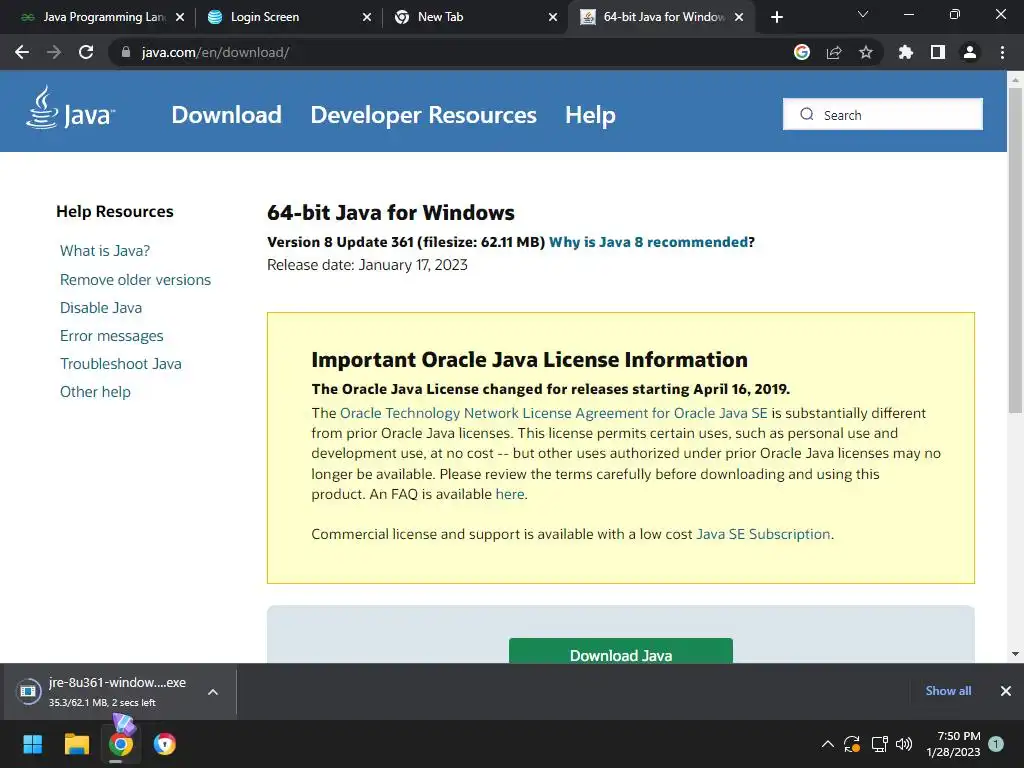The height and width of the screenshot is (768, 1024).
Task: Click in the Java site search field
Action: pyautogui.click(x=882, y=114)
